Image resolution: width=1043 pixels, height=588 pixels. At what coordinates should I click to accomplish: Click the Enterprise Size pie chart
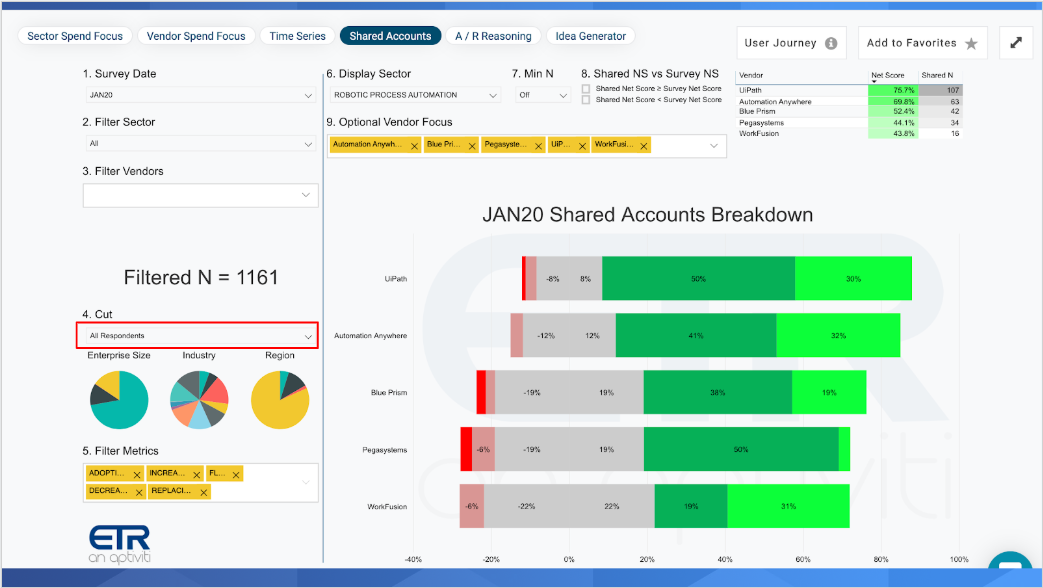[119, 400]
